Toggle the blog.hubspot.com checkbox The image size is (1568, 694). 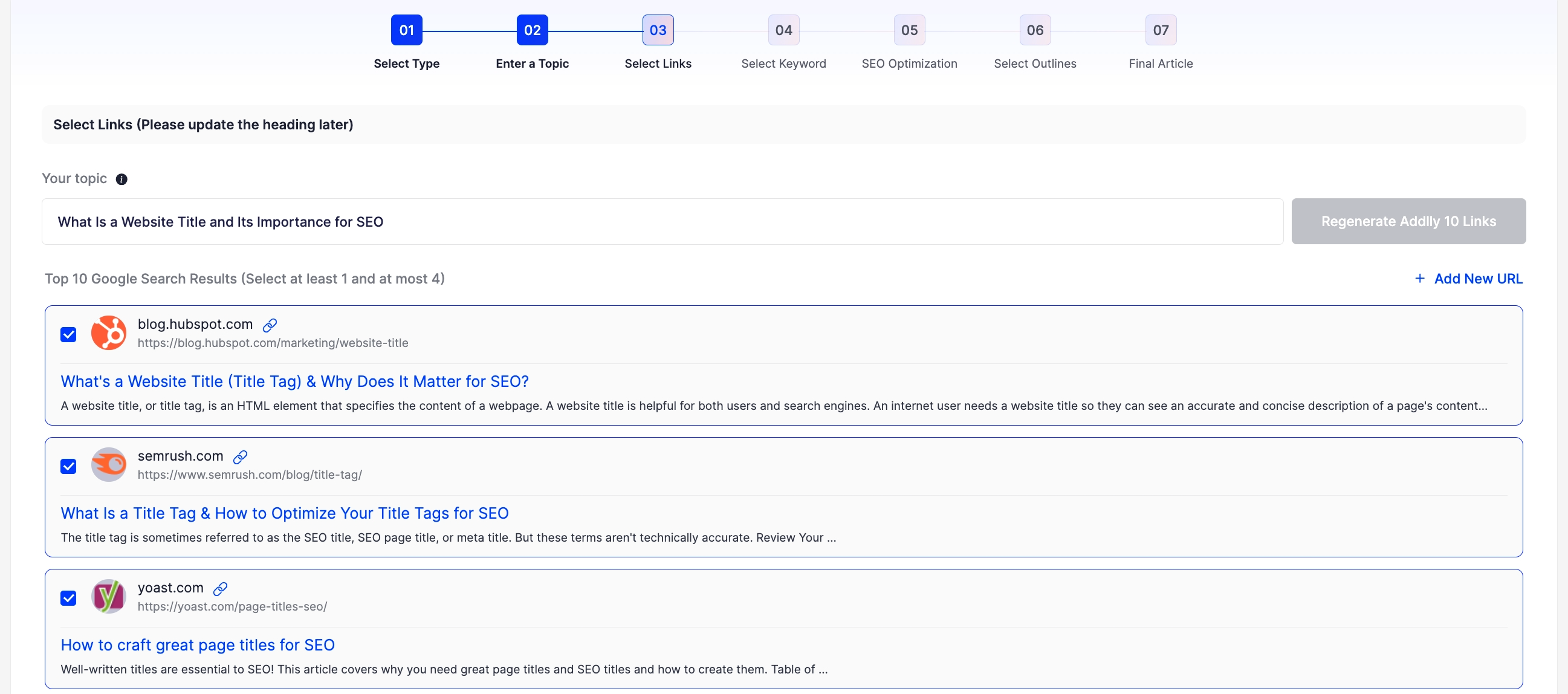pyautogui.click(x=69, y=333)
